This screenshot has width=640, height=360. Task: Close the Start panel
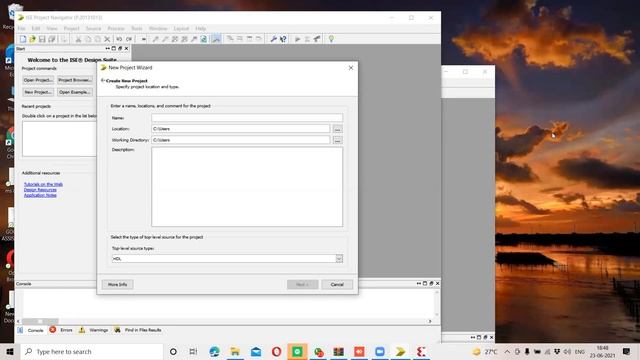(127, 49)
